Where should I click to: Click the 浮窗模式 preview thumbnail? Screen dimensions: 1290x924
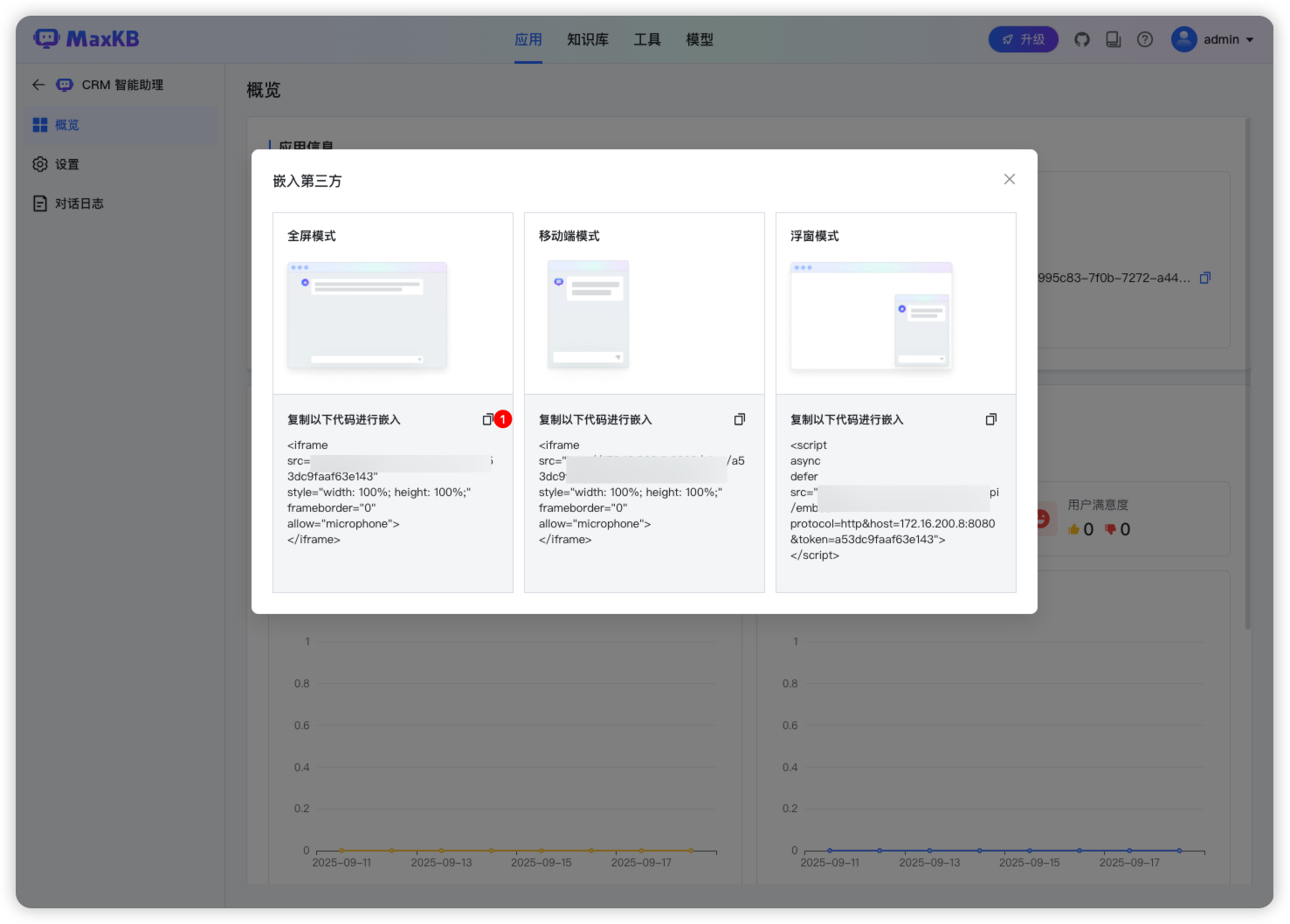point(871,315)
